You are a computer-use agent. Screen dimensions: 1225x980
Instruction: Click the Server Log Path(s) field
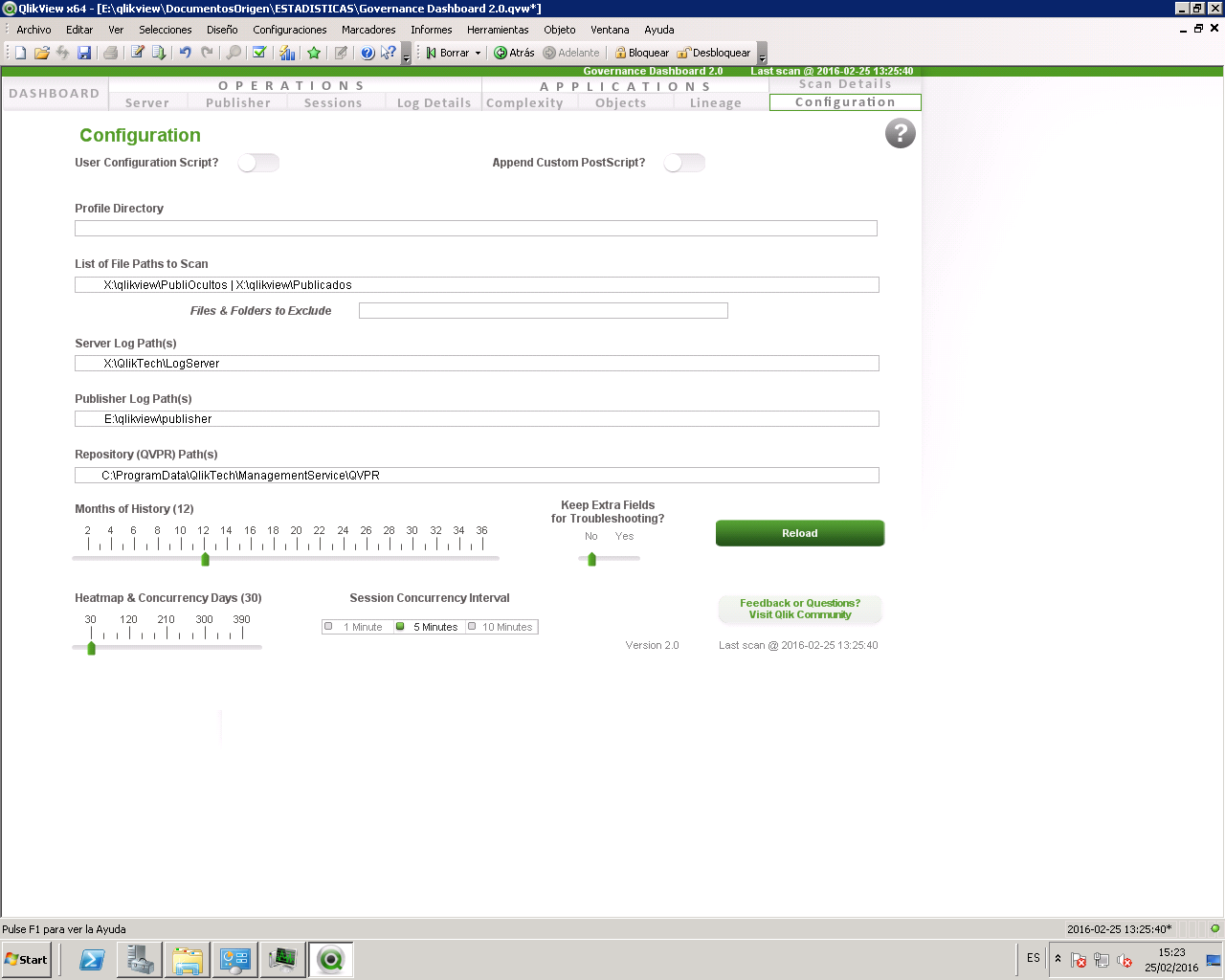point(477,363)
